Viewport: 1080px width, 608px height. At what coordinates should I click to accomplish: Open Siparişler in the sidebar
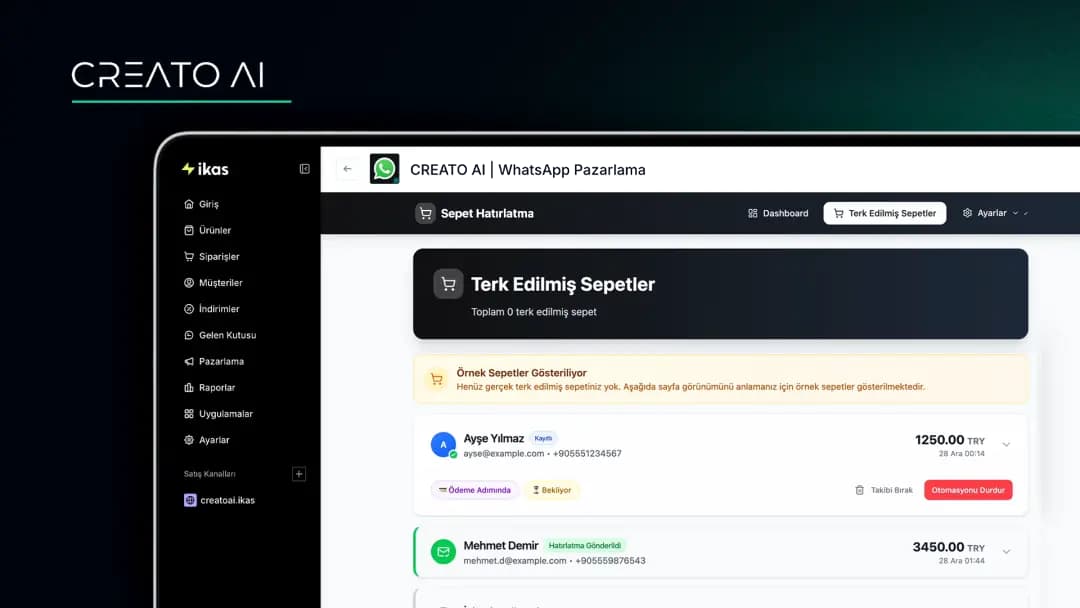(218, 257)
